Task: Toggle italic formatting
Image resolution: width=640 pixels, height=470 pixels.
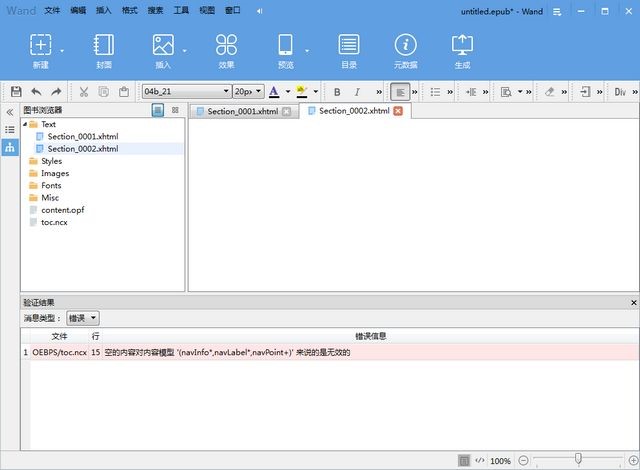Action: pos(357,91)
